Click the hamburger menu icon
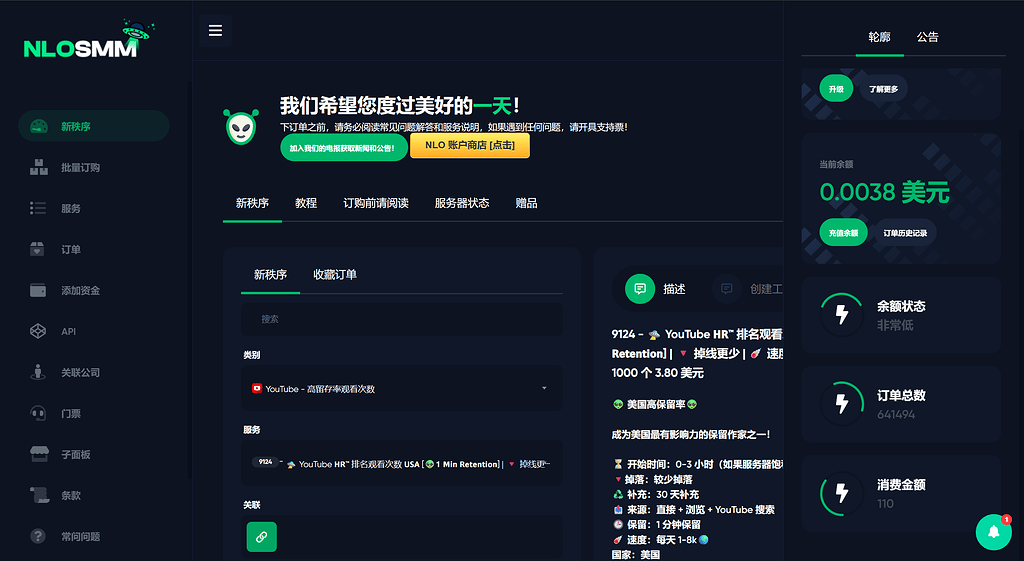Screen dimensions: 1024x561 [x=216, y=31]
